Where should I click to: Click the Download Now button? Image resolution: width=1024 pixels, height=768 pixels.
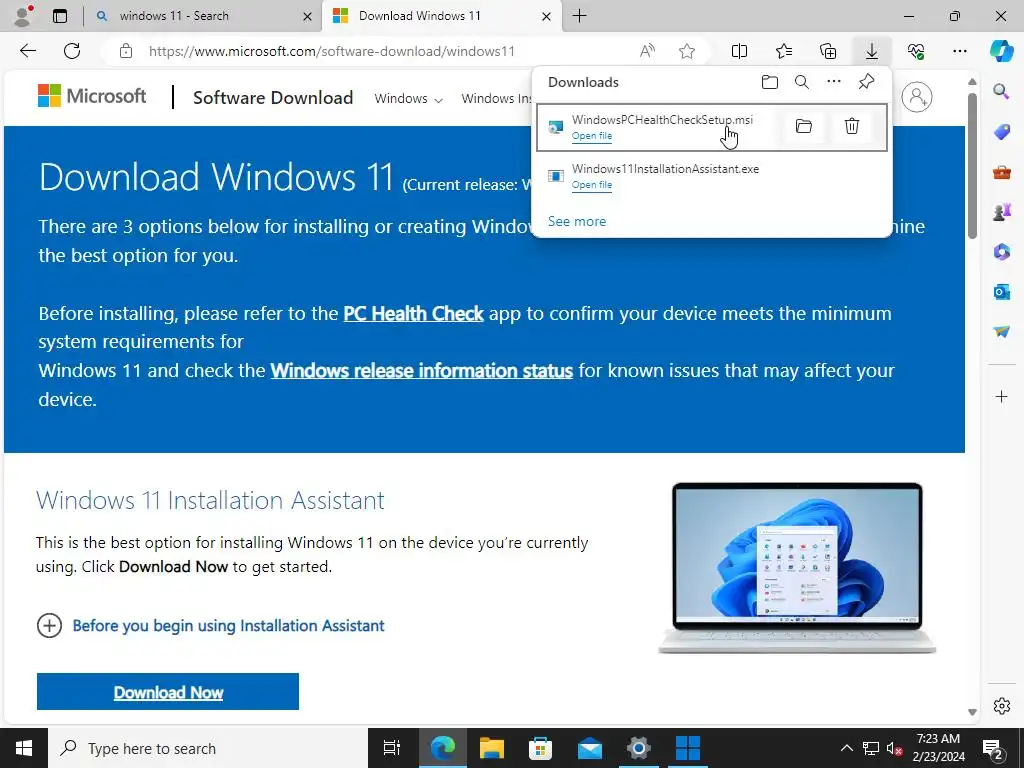coord(168,692)
